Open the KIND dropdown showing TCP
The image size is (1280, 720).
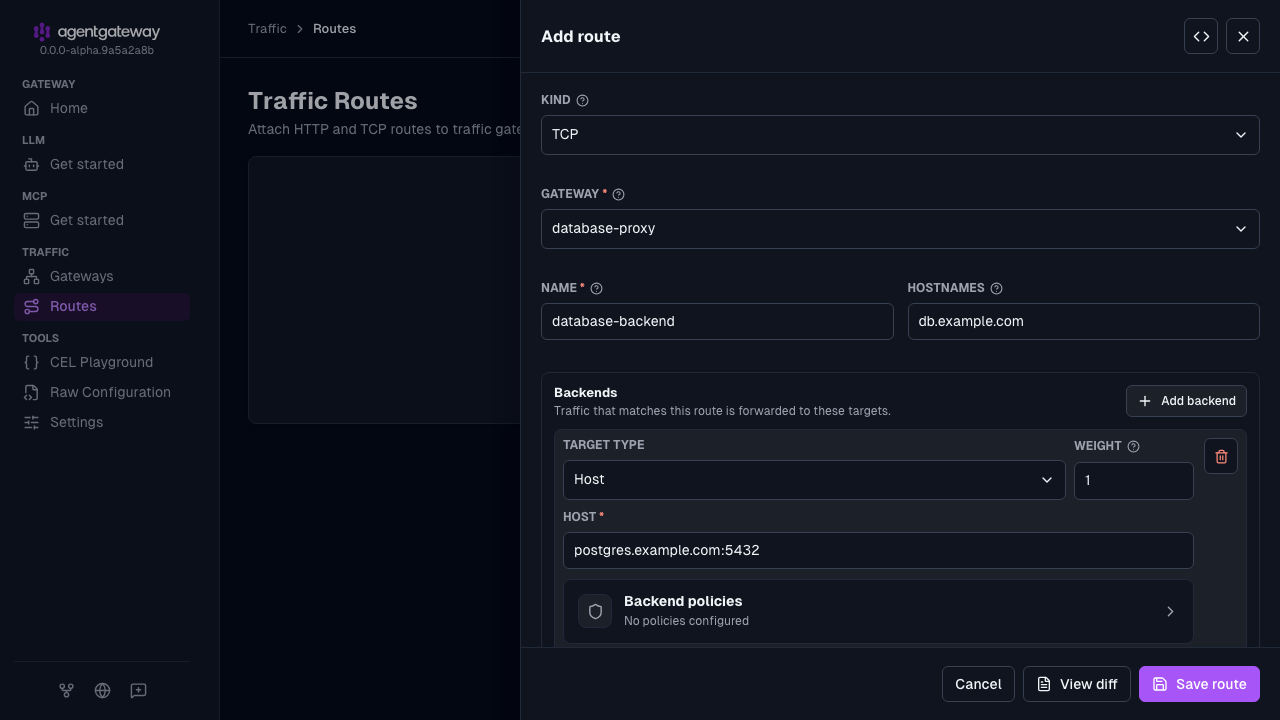900,134
